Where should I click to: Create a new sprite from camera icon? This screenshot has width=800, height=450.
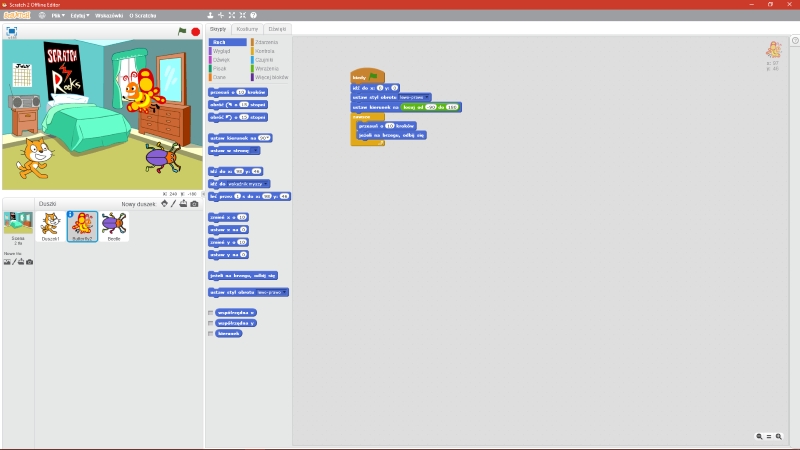point(194,204)
